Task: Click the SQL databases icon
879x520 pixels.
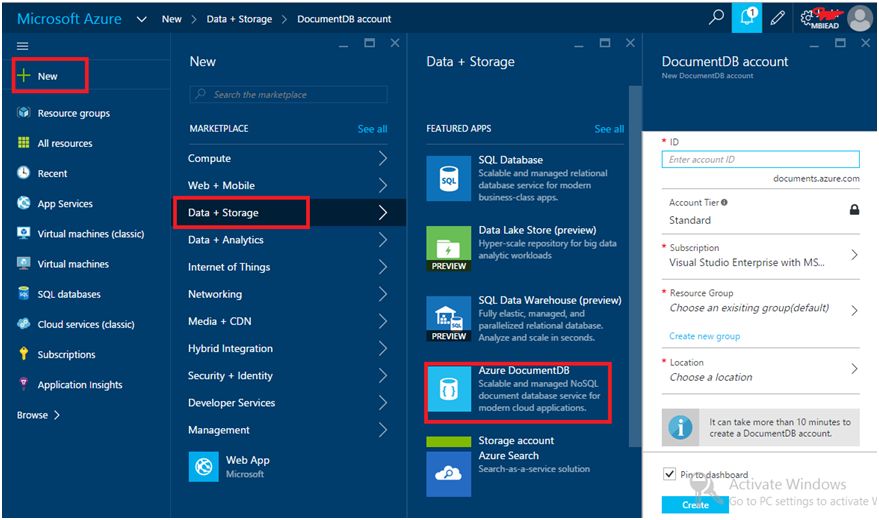Action: coord(24,293)
